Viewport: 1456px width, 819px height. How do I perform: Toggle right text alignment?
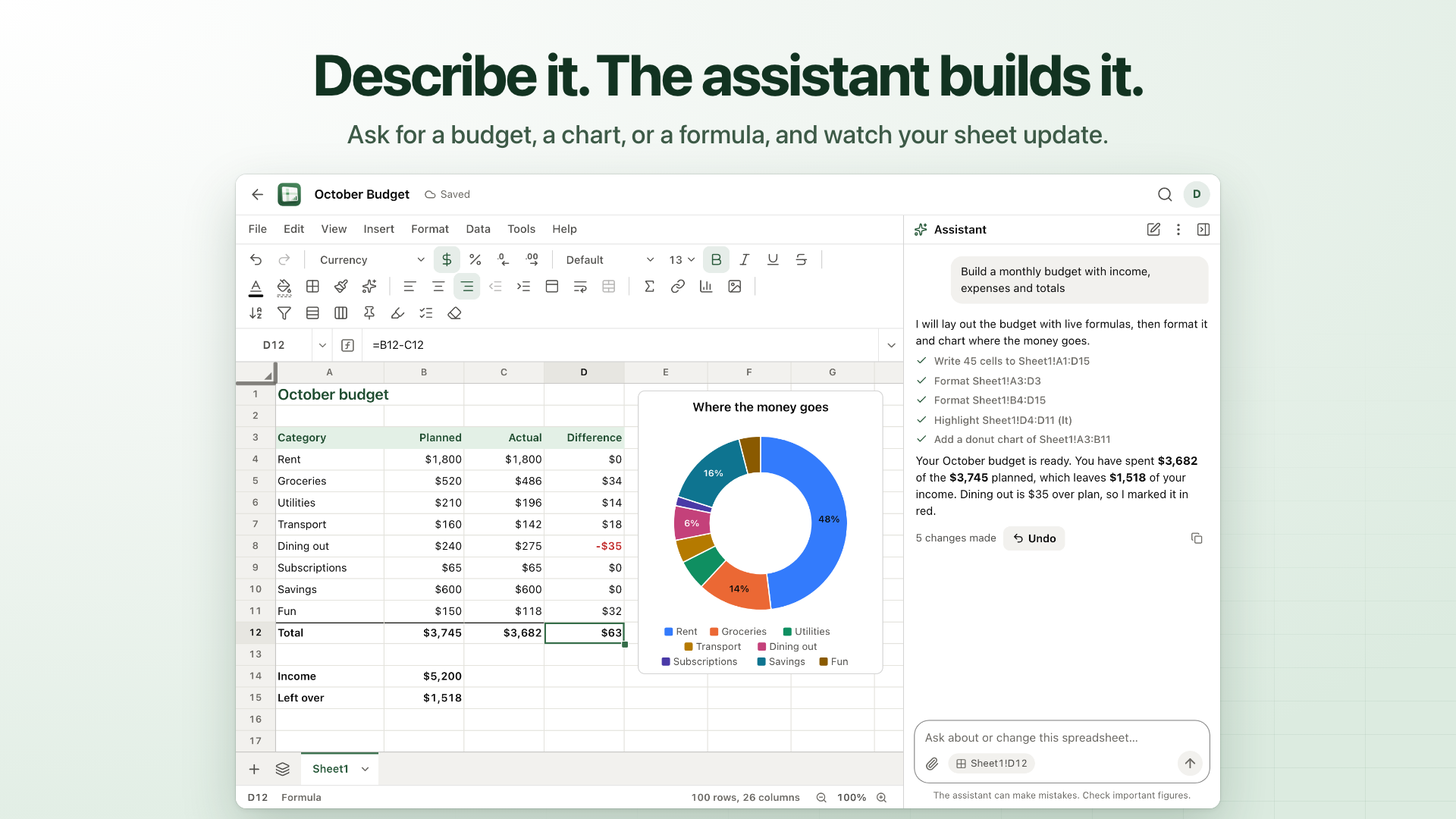[x=466, y=287]
